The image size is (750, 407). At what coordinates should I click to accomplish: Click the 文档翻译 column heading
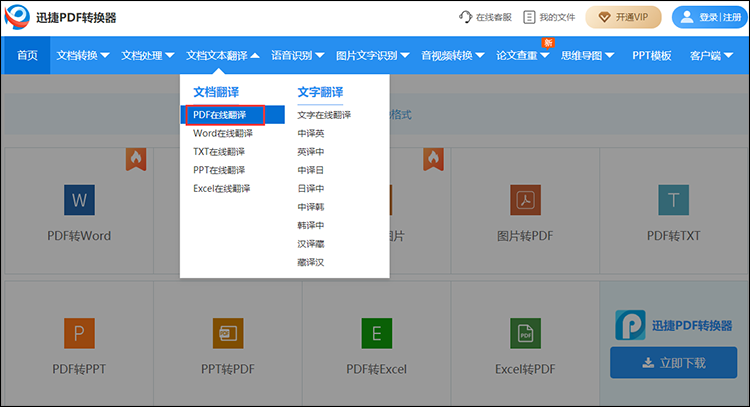(x=216, y=92)
